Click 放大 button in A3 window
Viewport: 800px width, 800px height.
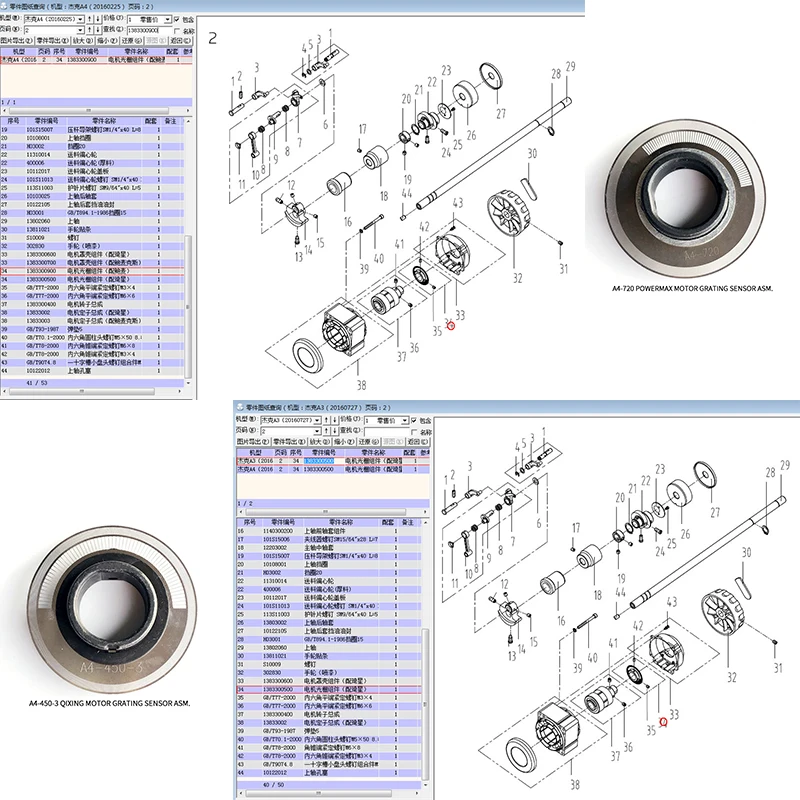tap(319, 441)
